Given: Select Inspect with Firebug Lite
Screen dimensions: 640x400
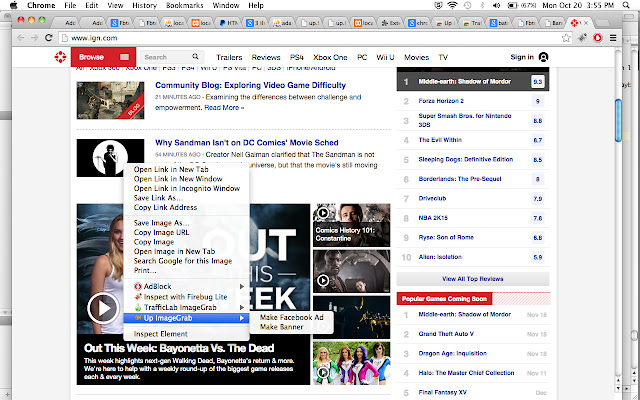Looking at the screenshot, I should (x=185, y=297).
